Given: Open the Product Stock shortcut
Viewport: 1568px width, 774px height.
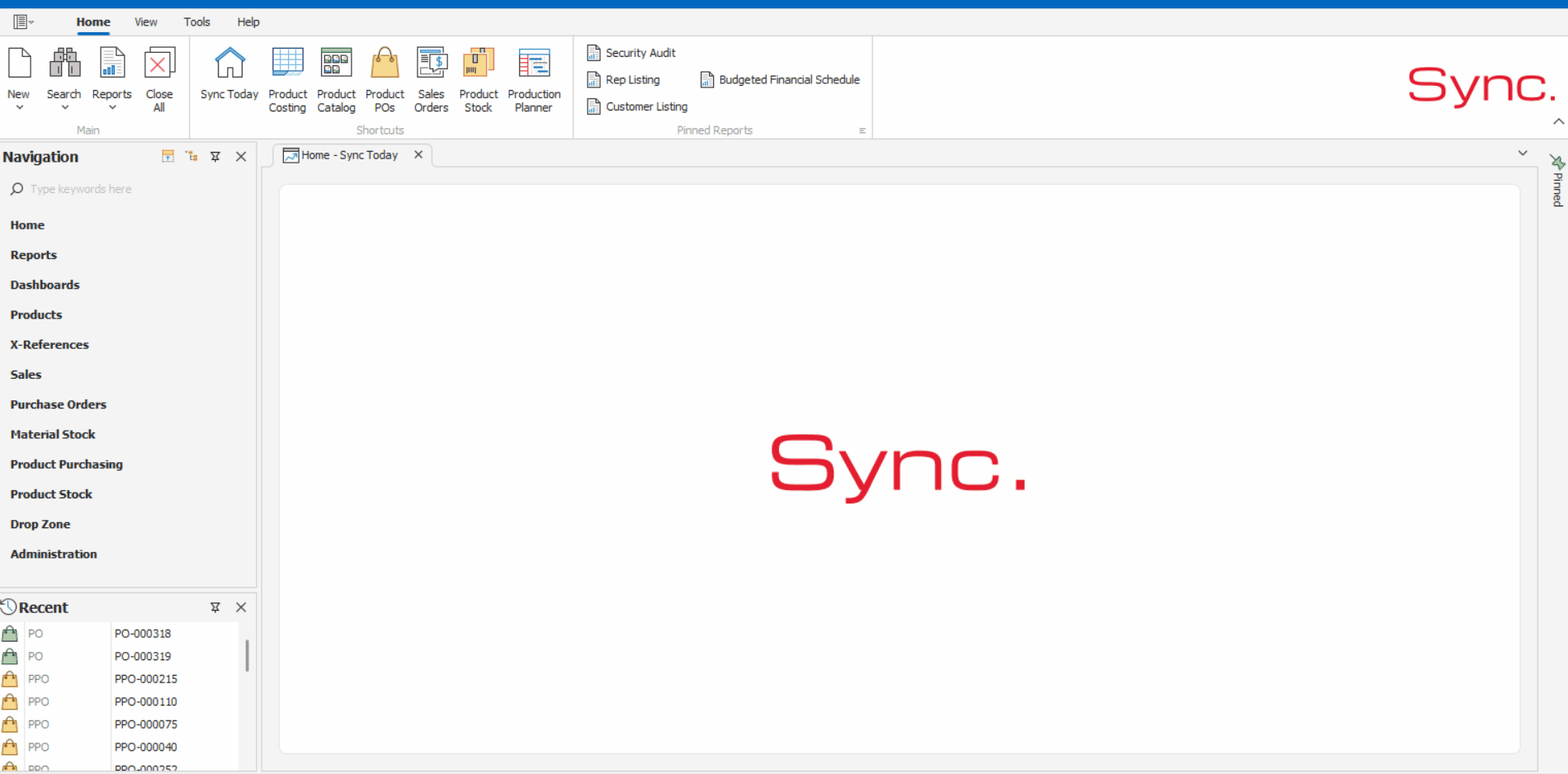Looking at the screenshot, I should pos(479,79).
